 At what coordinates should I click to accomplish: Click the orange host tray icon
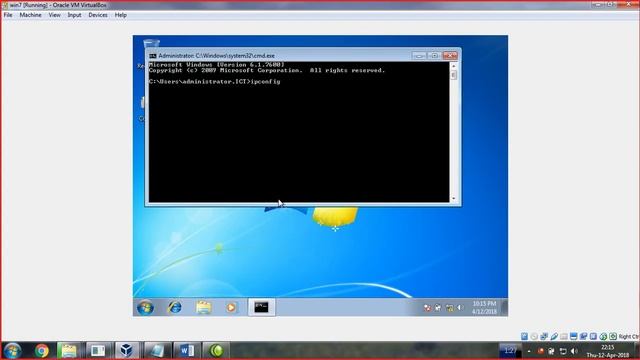[540, 351]
